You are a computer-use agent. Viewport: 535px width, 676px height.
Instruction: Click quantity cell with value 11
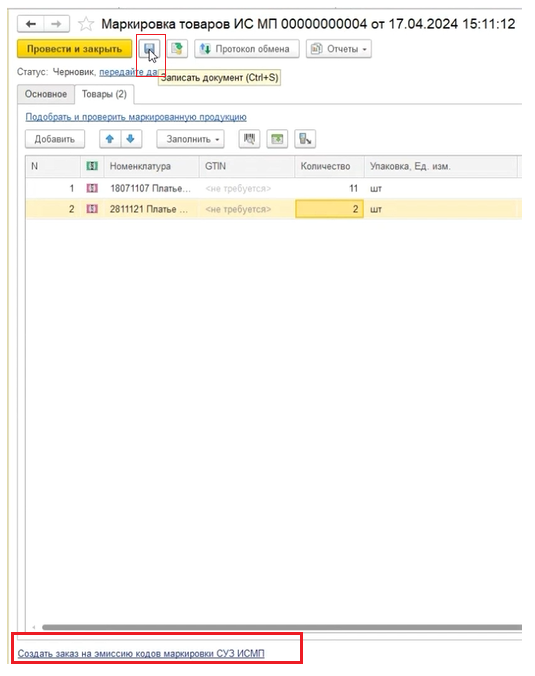(x=329, y=188)
